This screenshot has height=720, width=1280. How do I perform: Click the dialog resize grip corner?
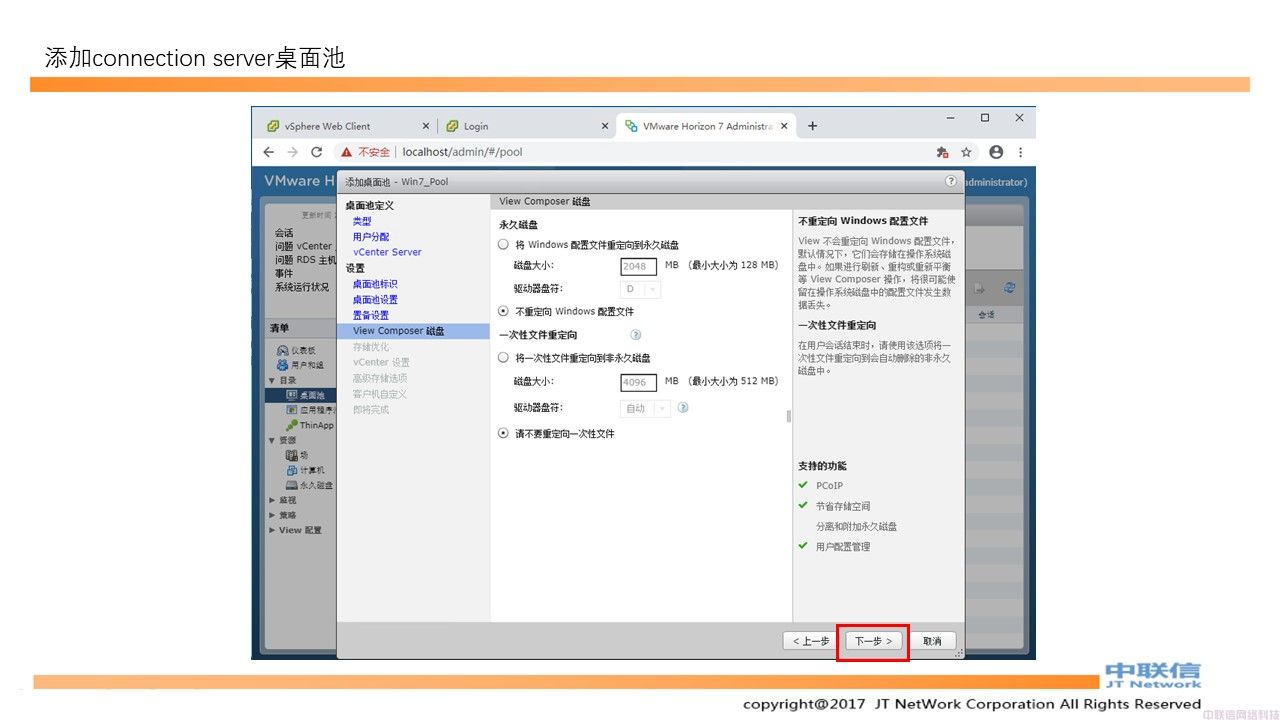(959, 653)
